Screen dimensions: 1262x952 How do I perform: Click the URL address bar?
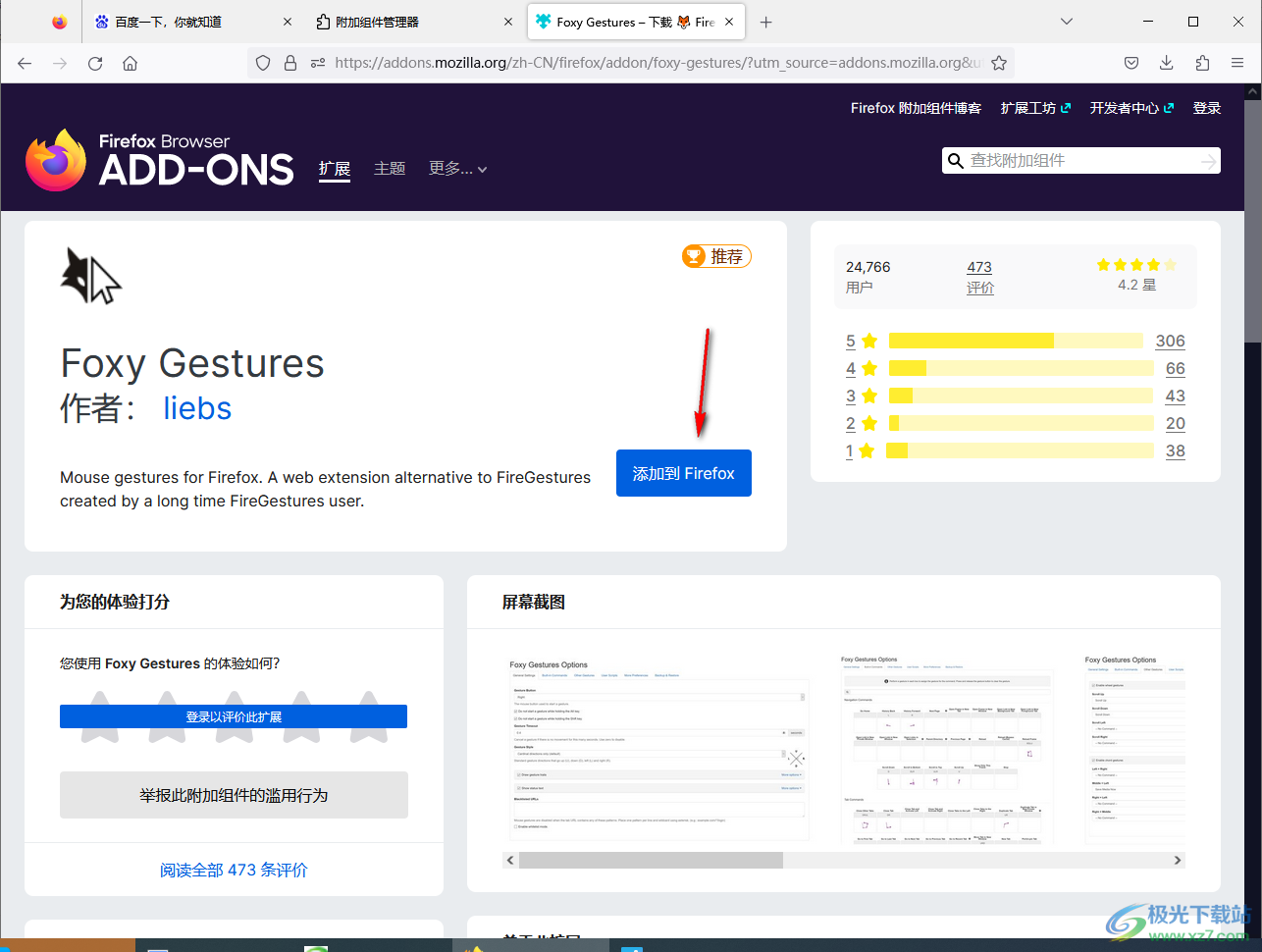point(657,63)
